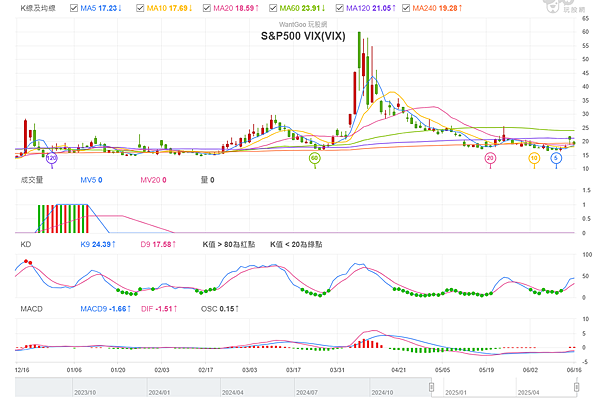
Task: Click the 04/21 date axis label
Action: (x=398, y=370)
